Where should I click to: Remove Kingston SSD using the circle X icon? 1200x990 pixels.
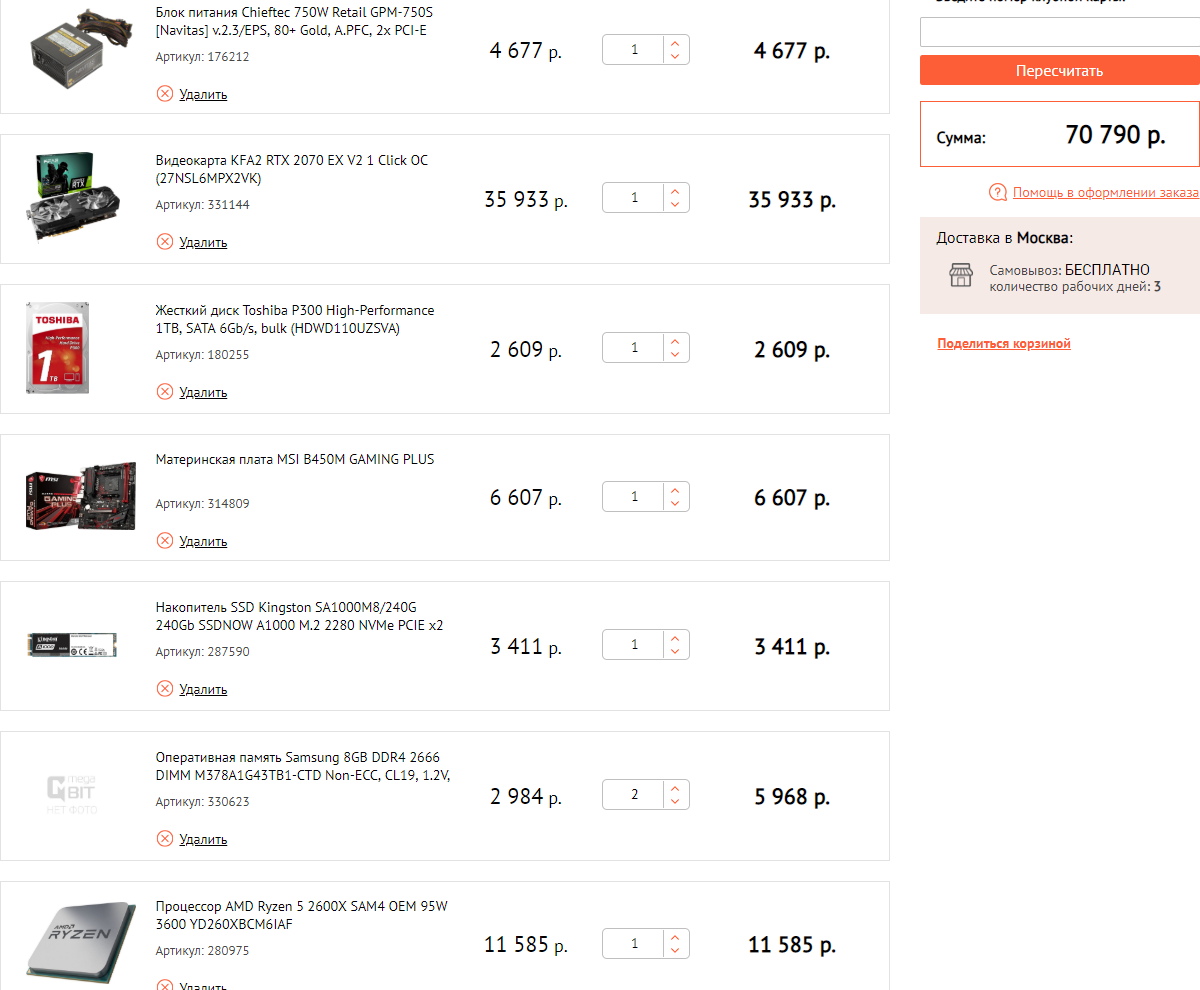click(x=165, y=689)
